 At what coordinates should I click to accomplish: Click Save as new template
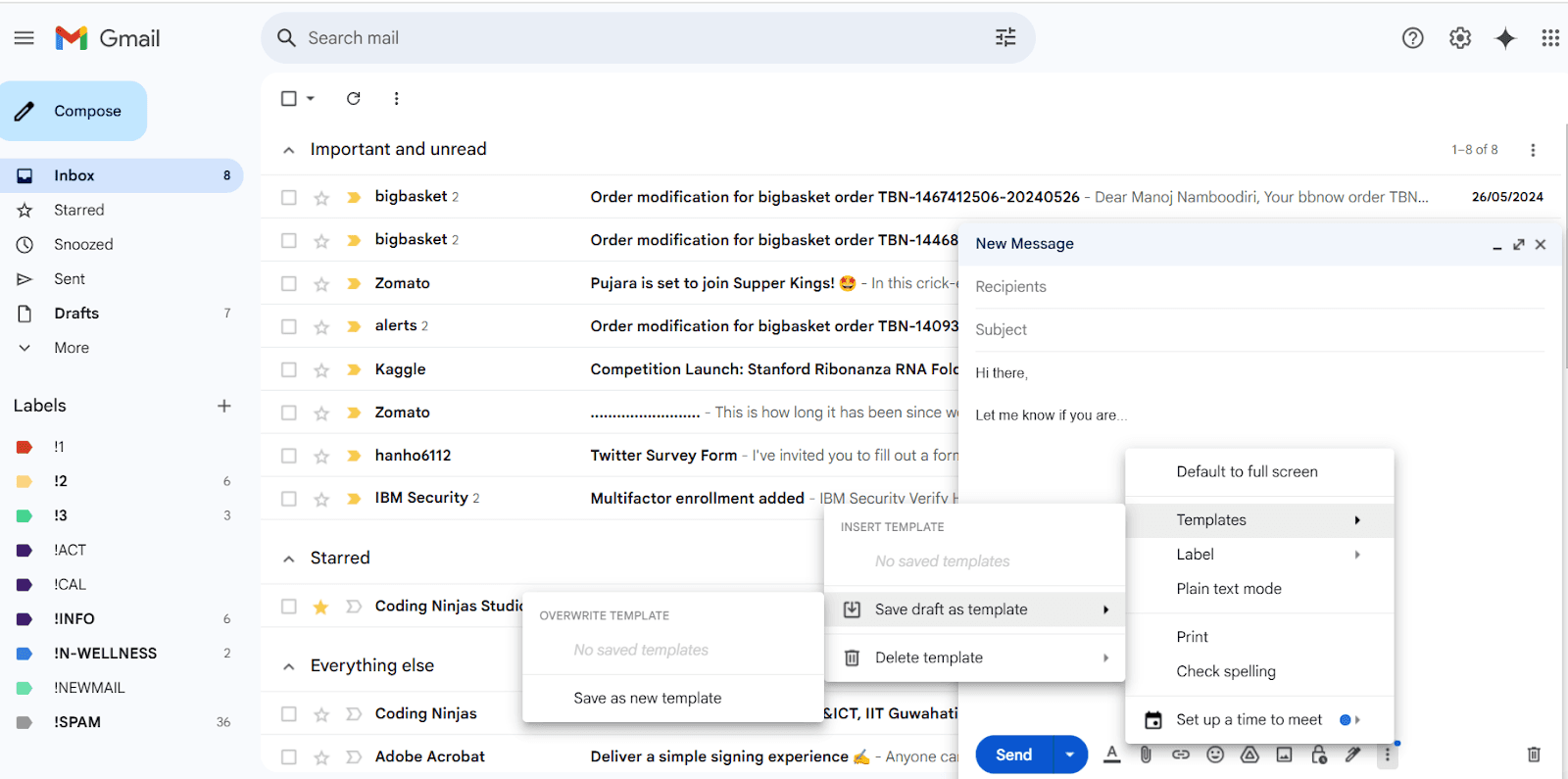673,698
